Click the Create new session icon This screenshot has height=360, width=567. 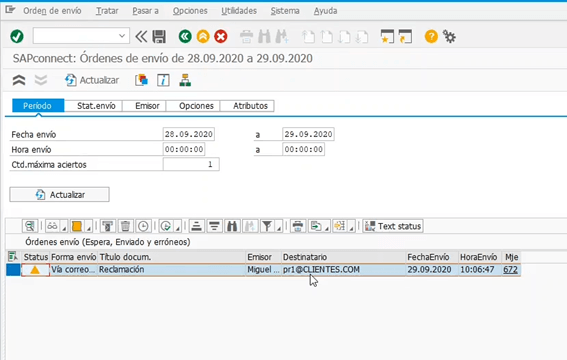(387, 36)
